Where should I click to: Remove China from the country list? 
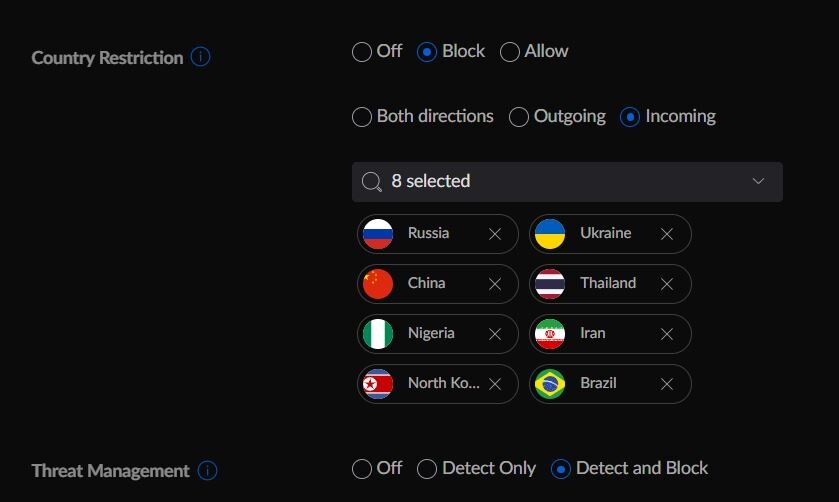(494, 284)
